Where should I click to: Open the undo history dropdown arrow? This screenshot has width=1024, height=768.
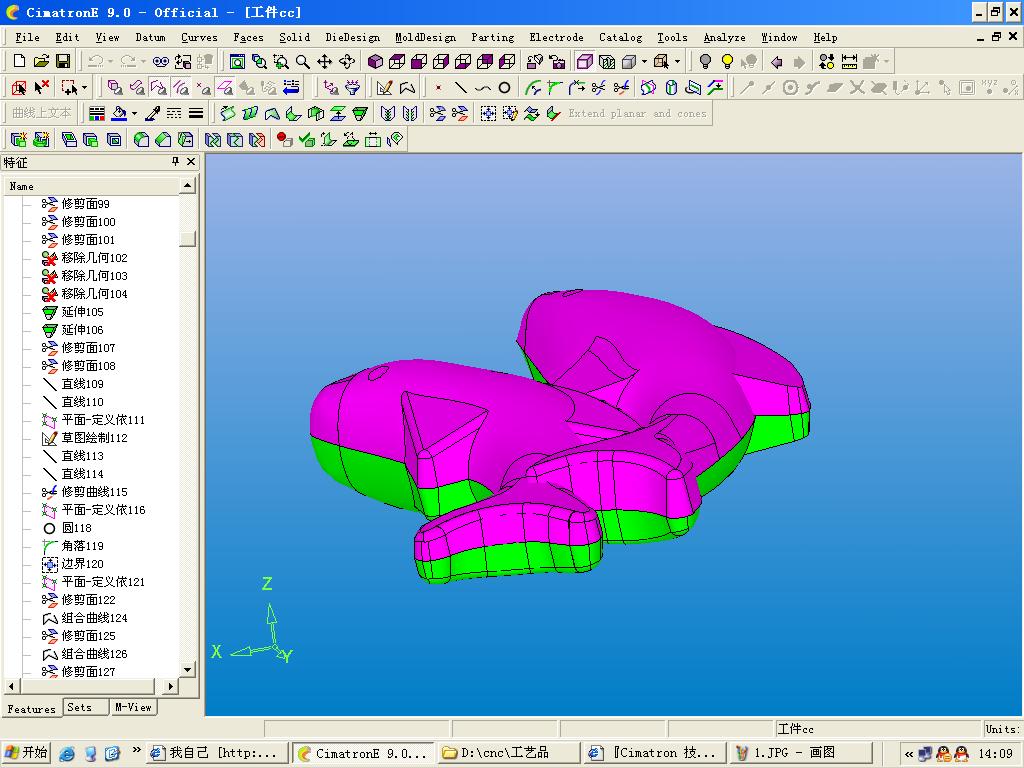[110, 61]
